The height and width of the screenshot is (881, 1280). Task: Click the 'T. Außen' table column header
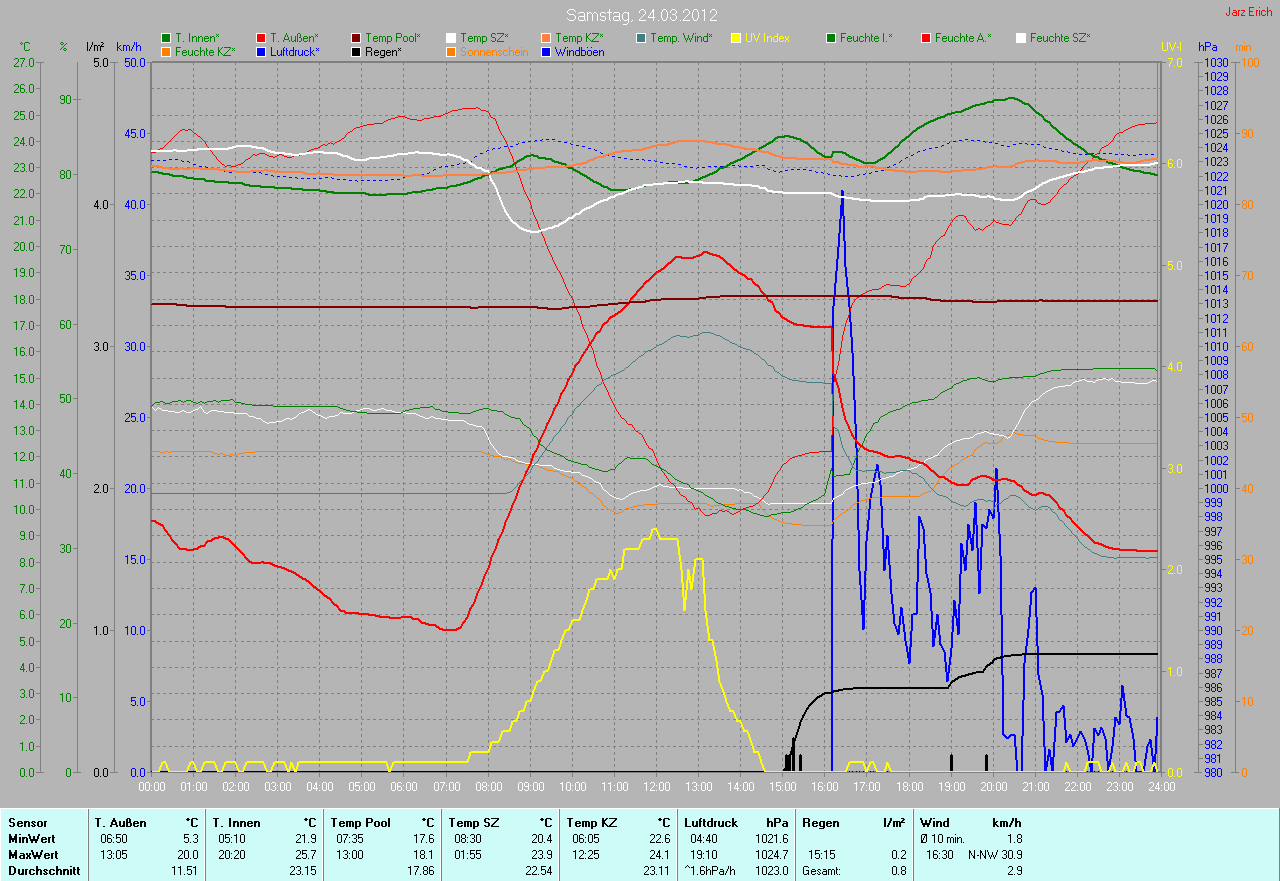tap(120, 823)
